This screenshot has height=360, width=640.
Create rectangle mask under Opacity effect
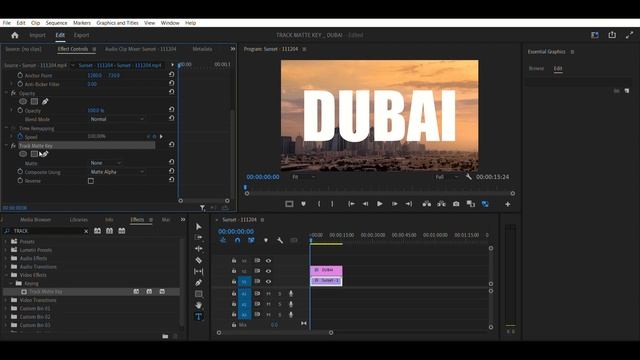[x=34, y=101]
